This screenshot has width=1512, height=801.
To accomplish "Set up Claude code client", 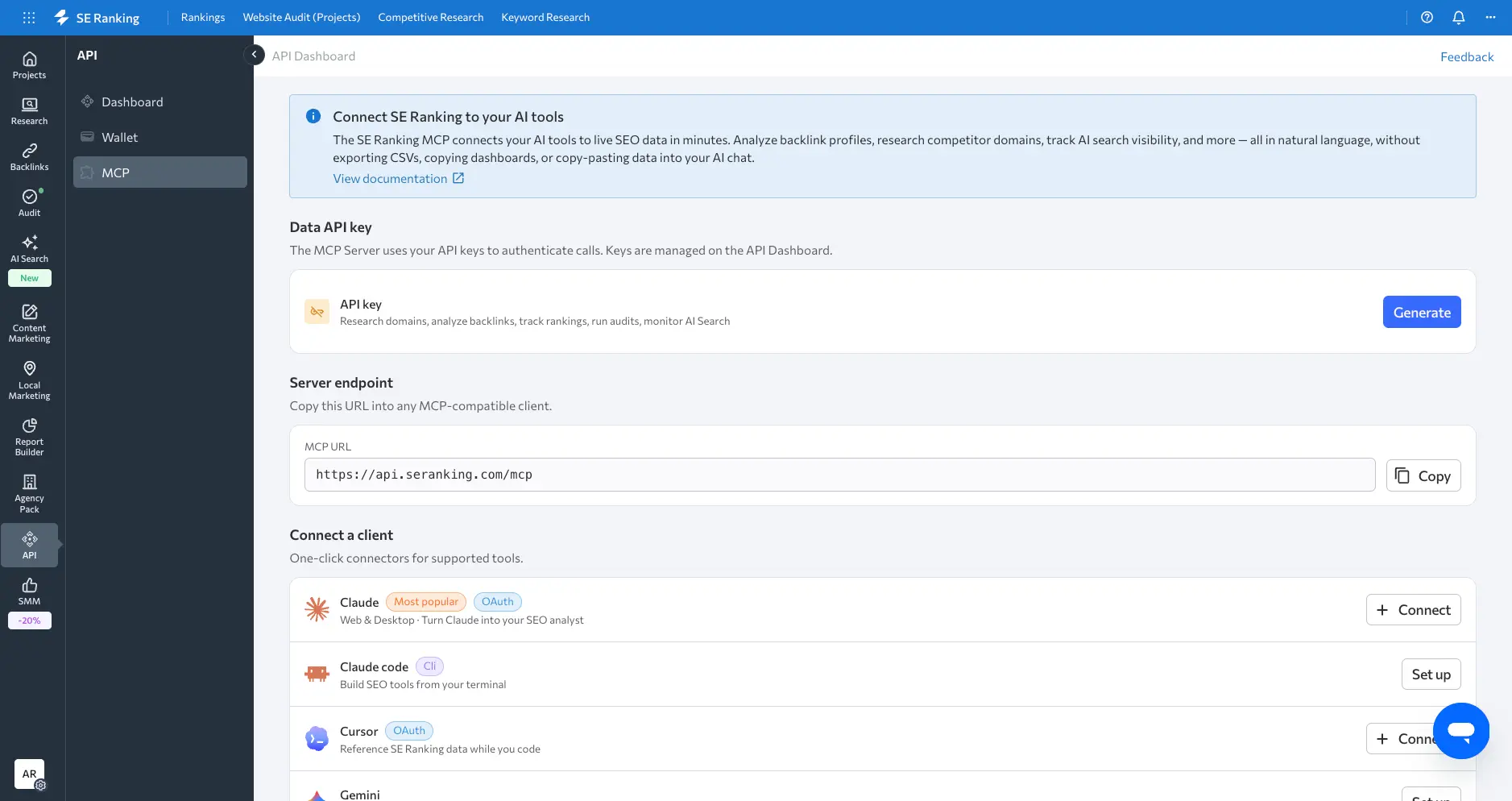I will [x=1431, y=674].
